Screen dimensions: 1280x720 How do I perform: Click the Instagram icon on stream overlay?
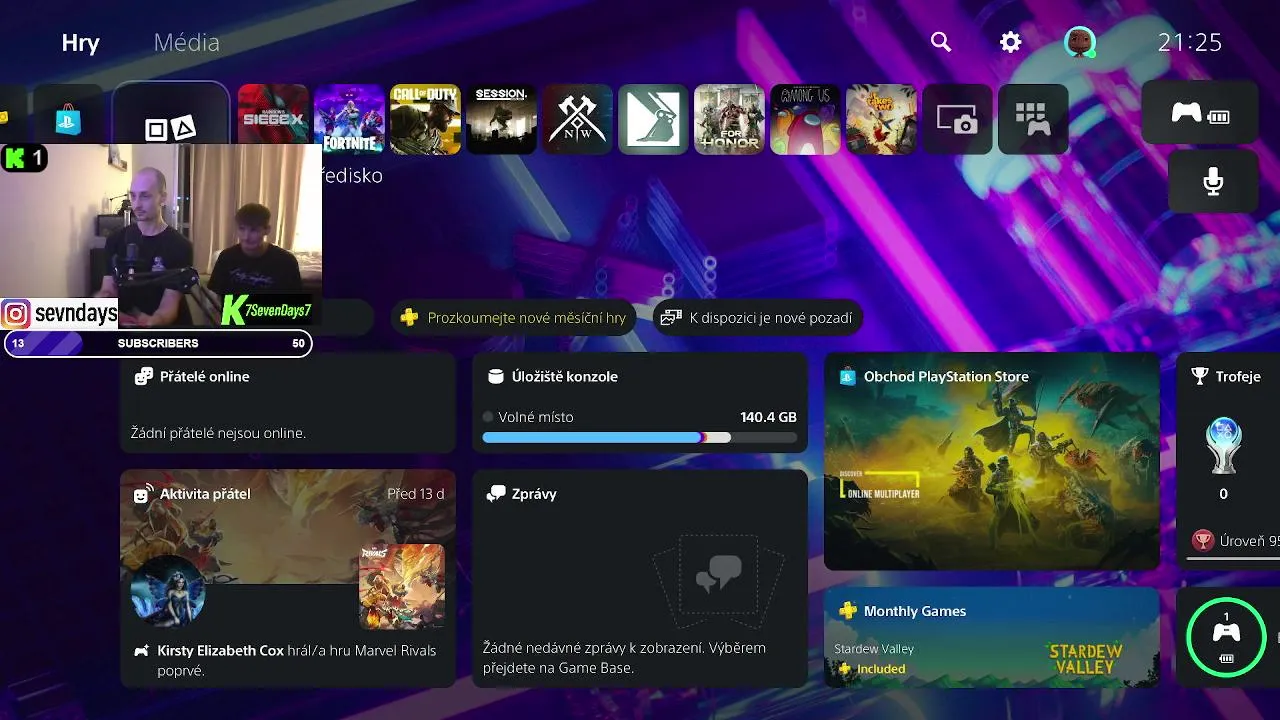pos(16,314)
